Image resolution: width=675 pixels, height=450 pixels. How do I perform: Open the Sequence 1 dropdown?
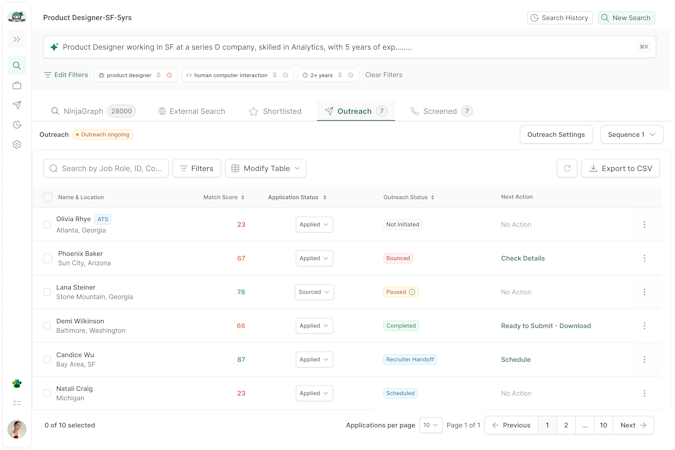click(x=631, y=135)
